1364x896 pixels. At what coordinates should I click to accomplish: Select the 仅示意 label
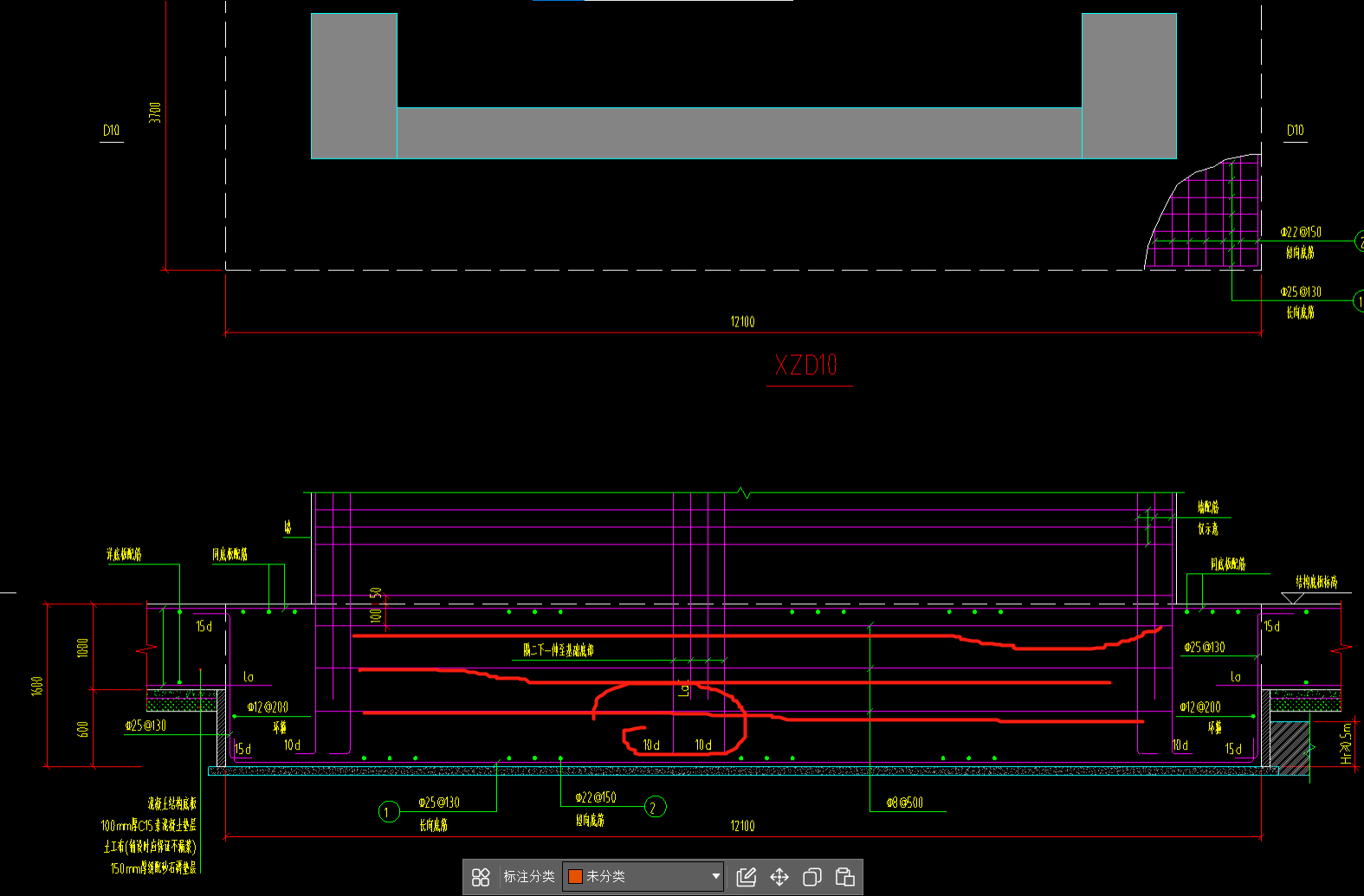1208,528
